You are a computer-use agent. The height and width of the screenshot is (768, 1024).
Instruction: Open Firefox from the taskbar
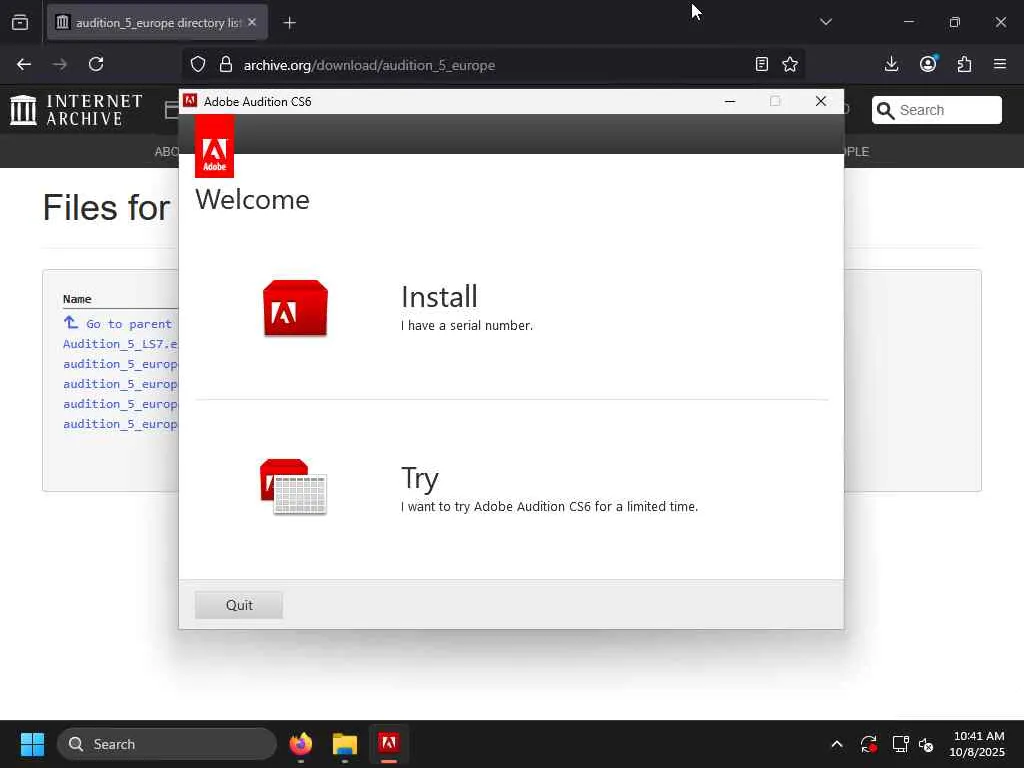coord(301,744)
